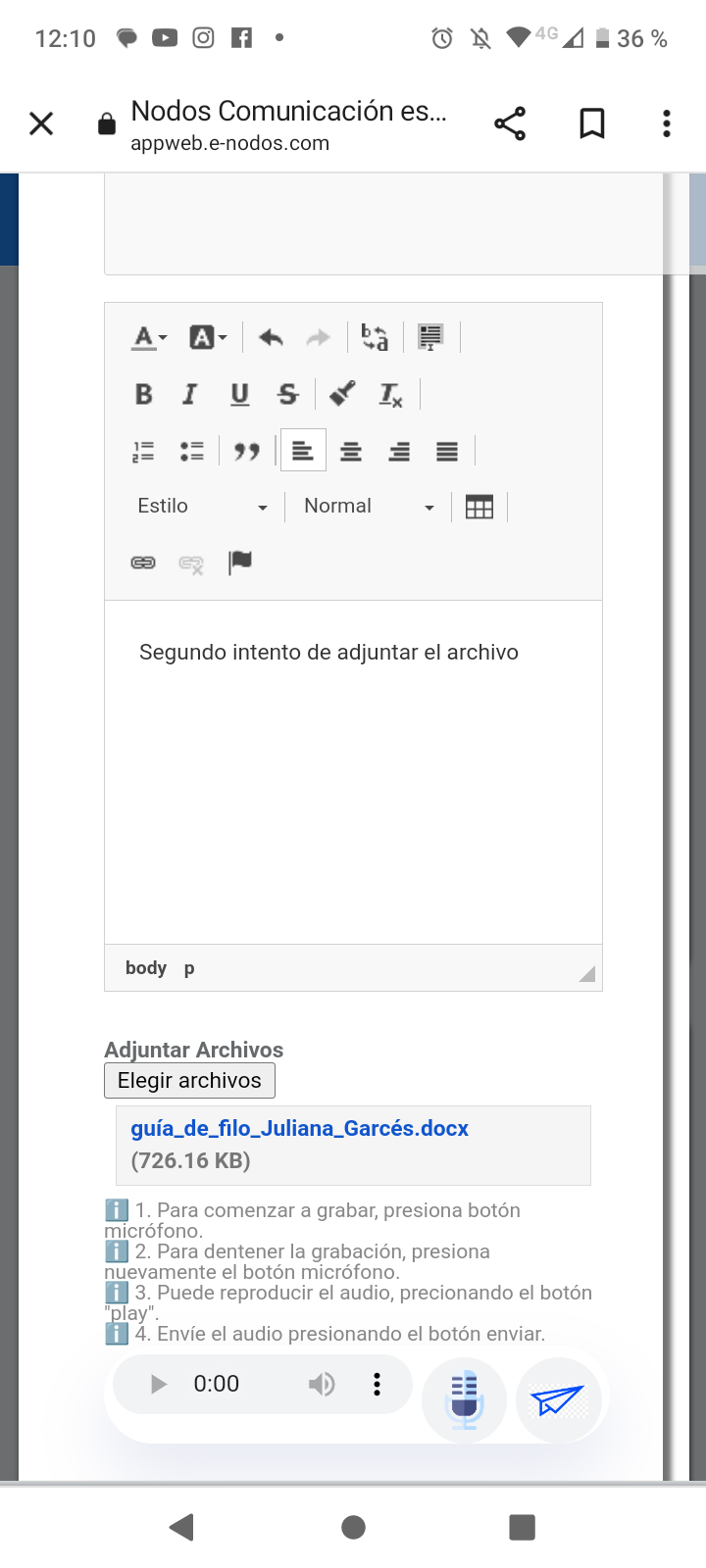Image resolution: width=706 pixels, height=1568 pixels.
Task: Open the text color dropdown
Action: [x=149, y=338]
